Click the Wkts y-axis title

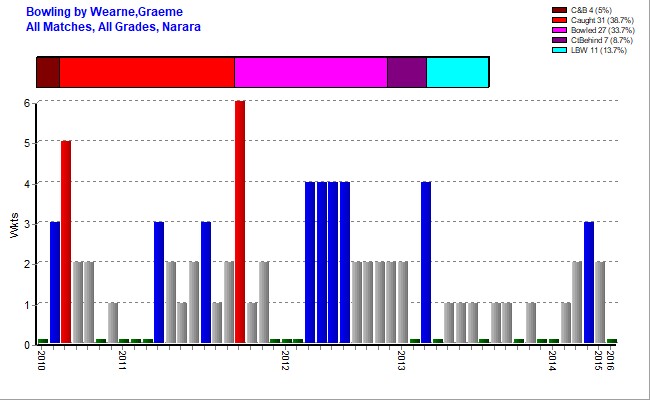coord(14,225)
